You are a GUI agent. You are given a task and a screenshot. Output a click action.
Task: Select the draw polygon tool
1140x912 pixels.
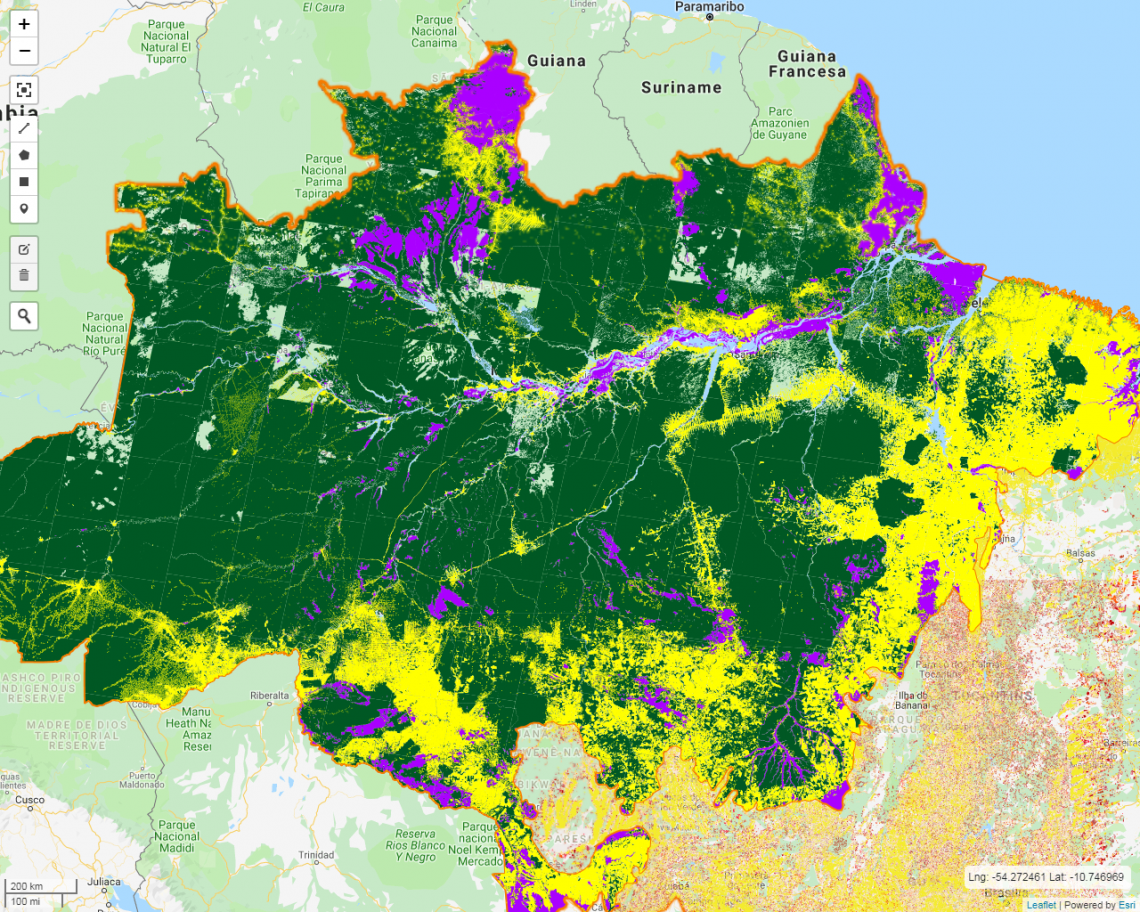pyautogui.click(x=24, y=155)
